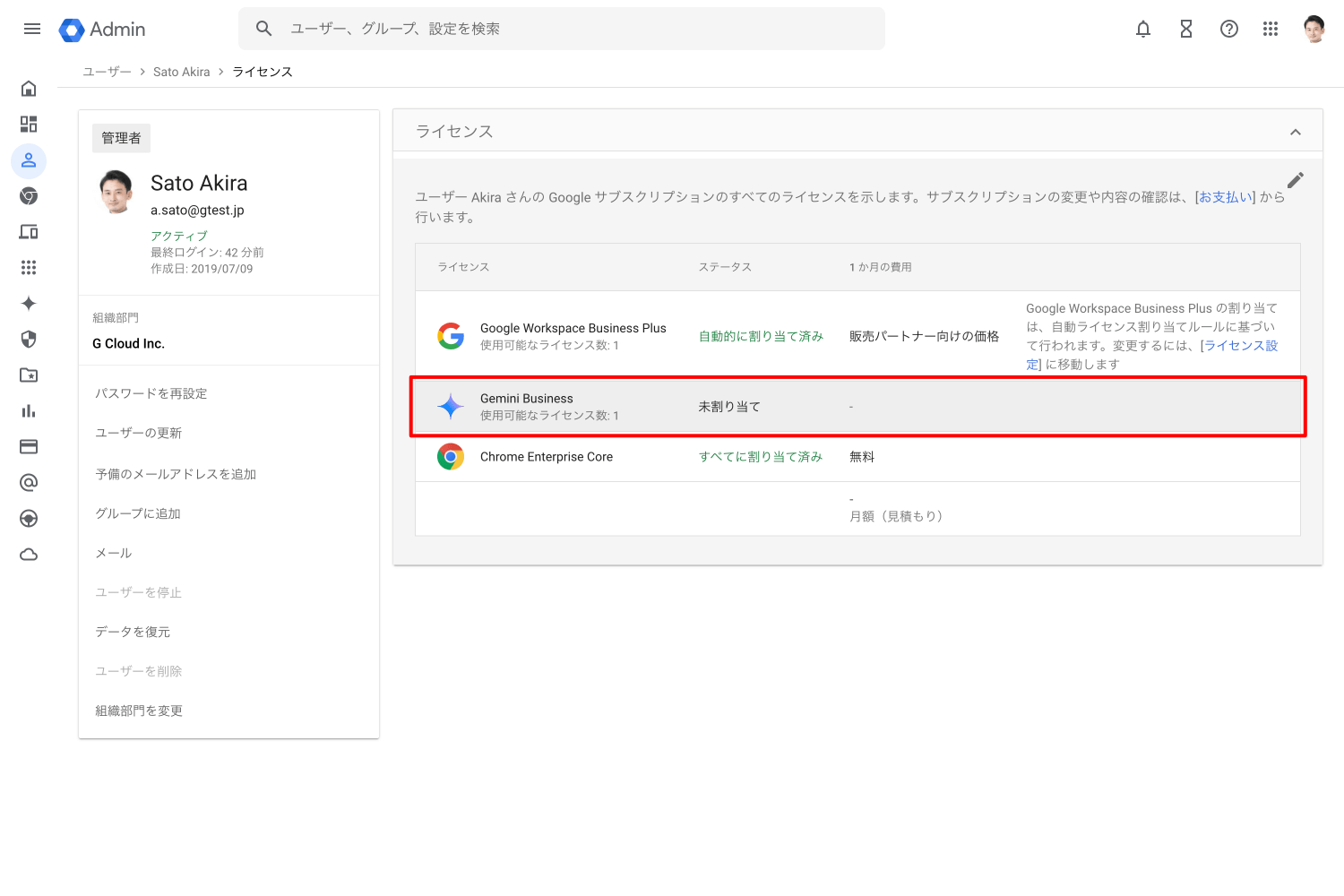The width and height of the screenshot is (1344, 896).
Task: Click the ステータス column header
Action: tap(725, 267)
